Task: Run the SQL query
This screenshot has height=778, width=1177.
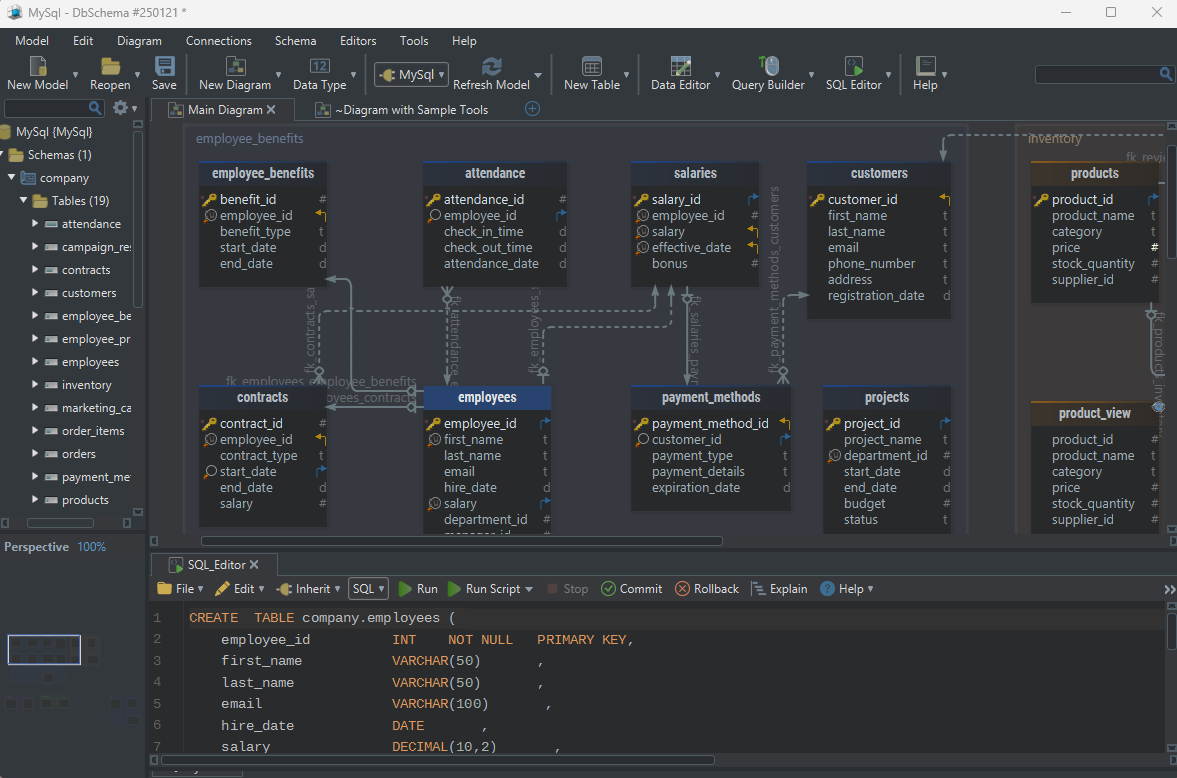Action: click(417, 589)
